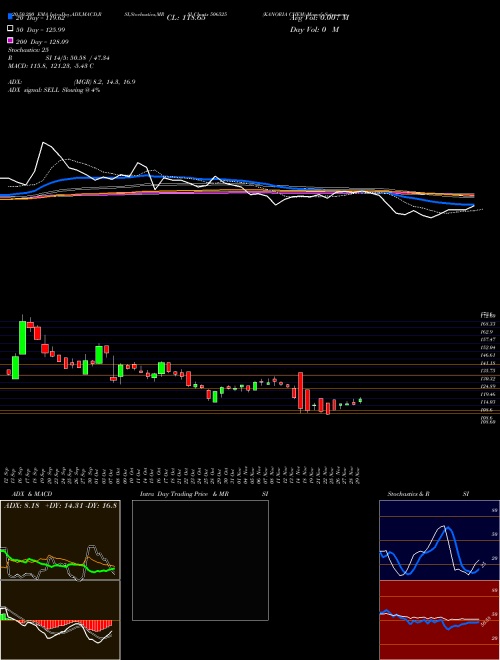
Task: Select the 'Stochastics: 23' readout
Action: click(29, 50)
